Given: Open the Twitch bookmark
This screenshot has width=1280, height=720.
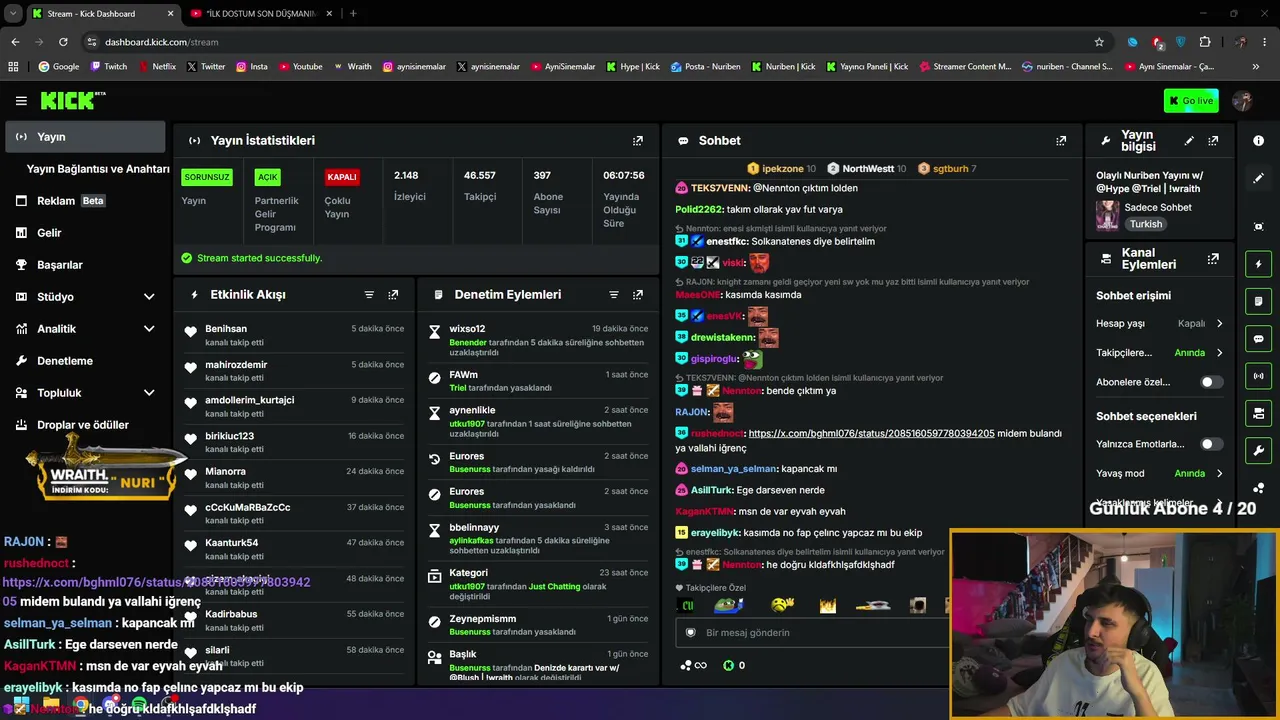Looking at the screenshot, I should [x=109, y=67].
